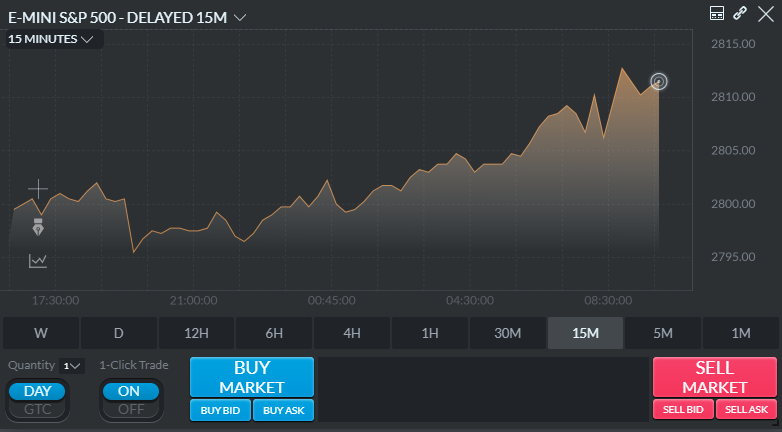The height and width of the screenshot is (432, 782).
Task: Click the 1-Click Trade label
Action: [134, 365]
